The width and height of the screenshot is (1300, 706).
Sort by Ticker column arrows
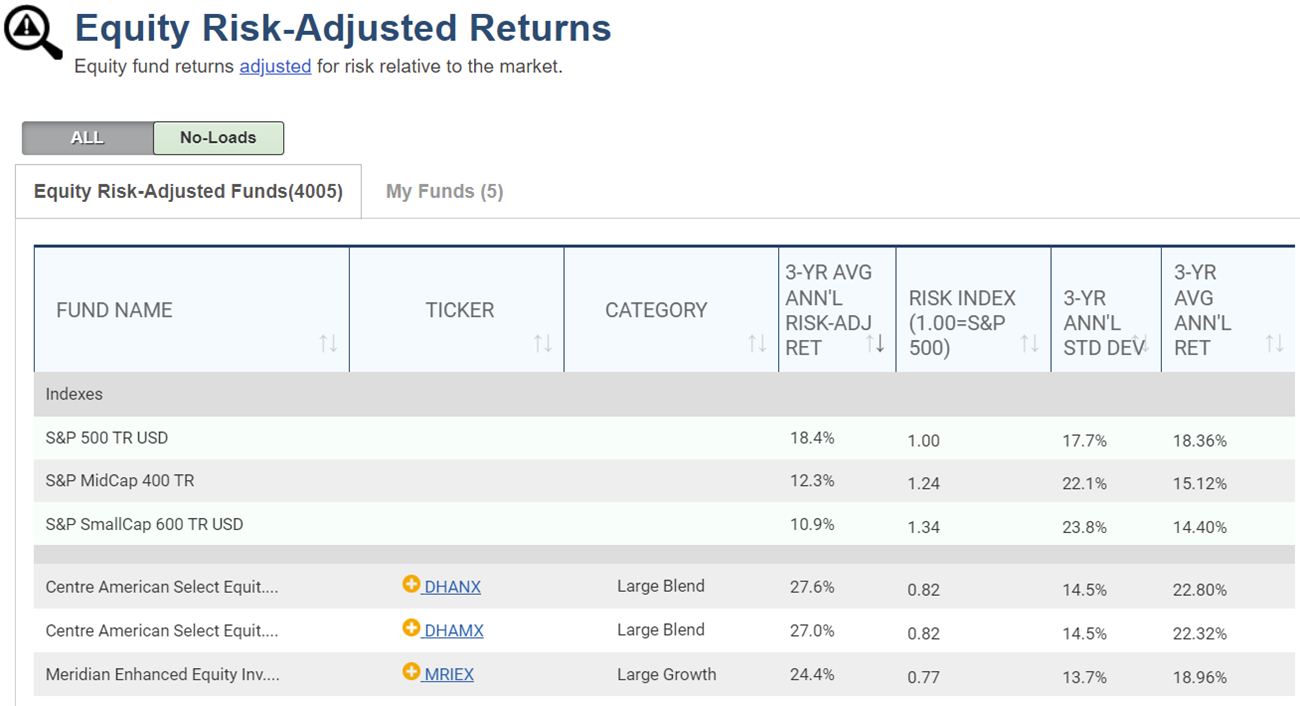[x=543, y=344]
